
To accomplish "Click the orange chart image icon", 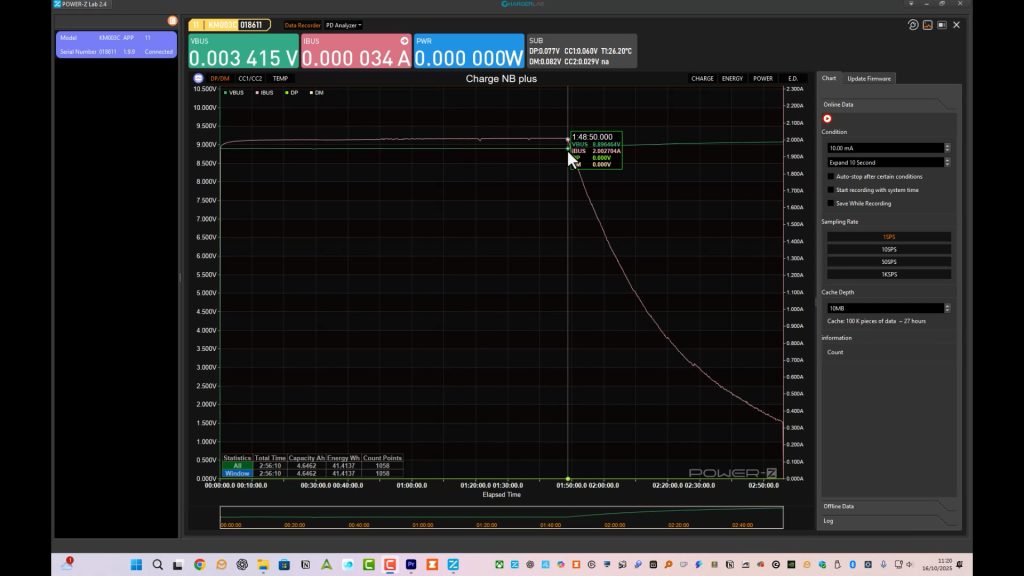I will pyautogui.click(x=927, y=25).
